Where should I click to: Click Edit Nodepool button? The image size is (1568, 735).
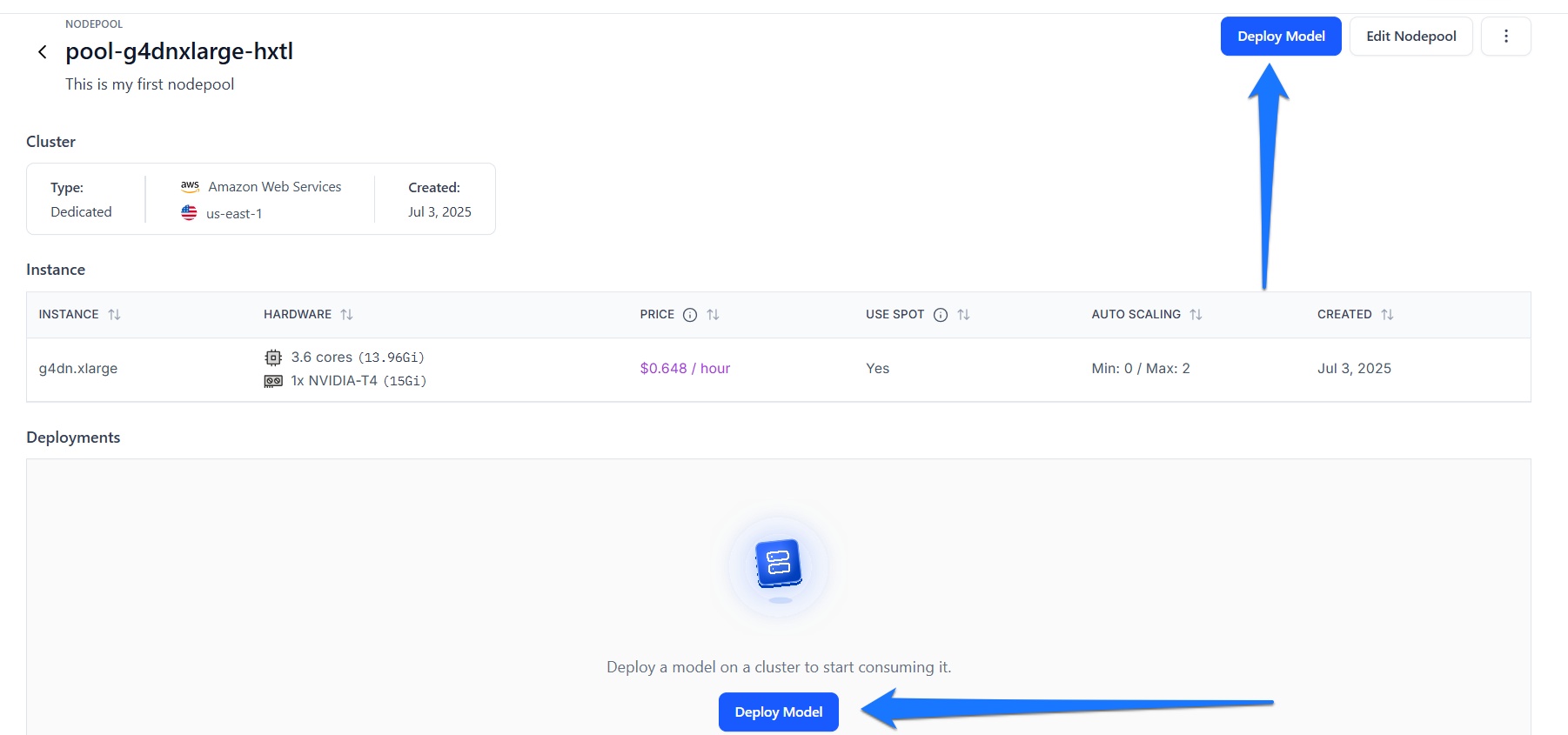[1411, 37]
